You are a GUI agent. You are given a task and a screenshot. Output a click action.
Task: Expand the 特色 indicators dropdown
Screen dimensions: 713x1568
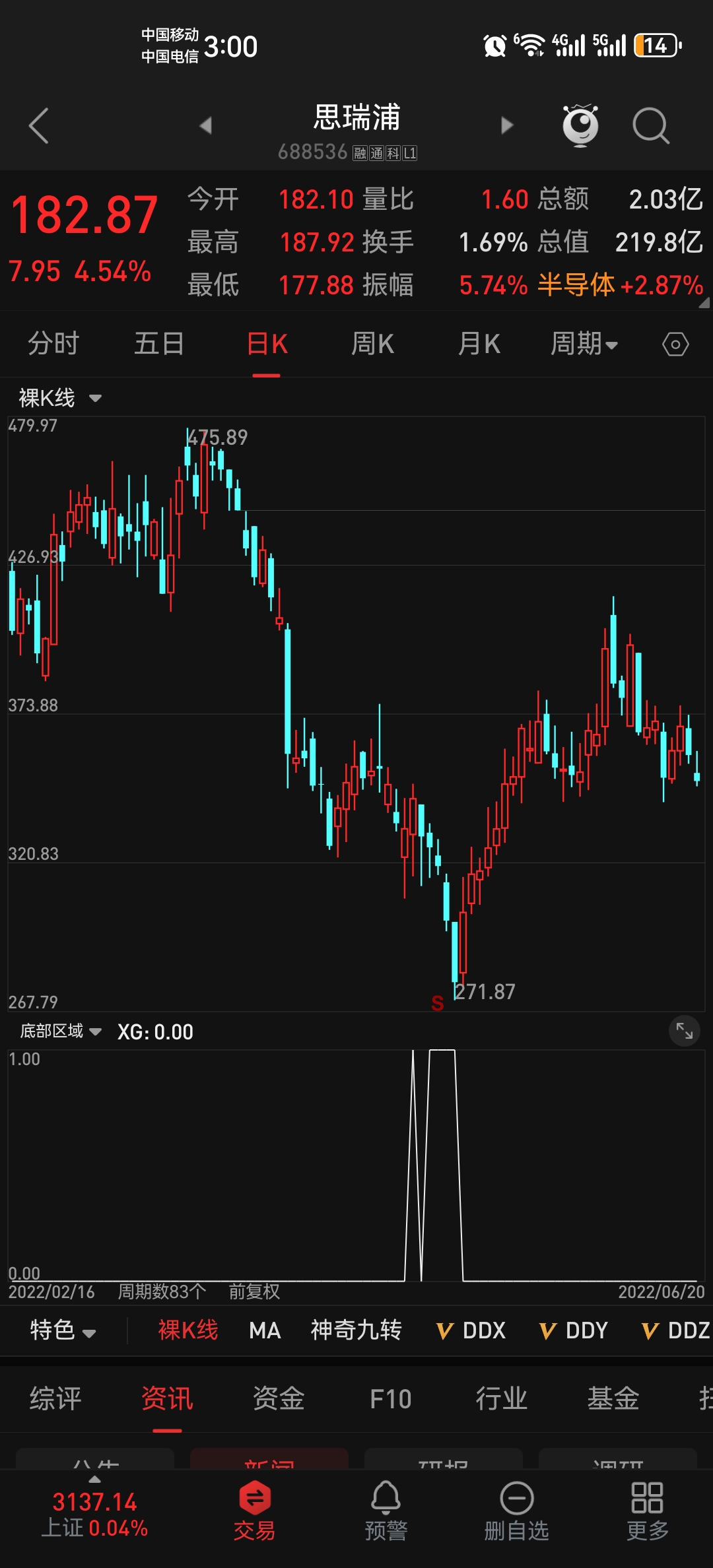(x=63, y=1330)
